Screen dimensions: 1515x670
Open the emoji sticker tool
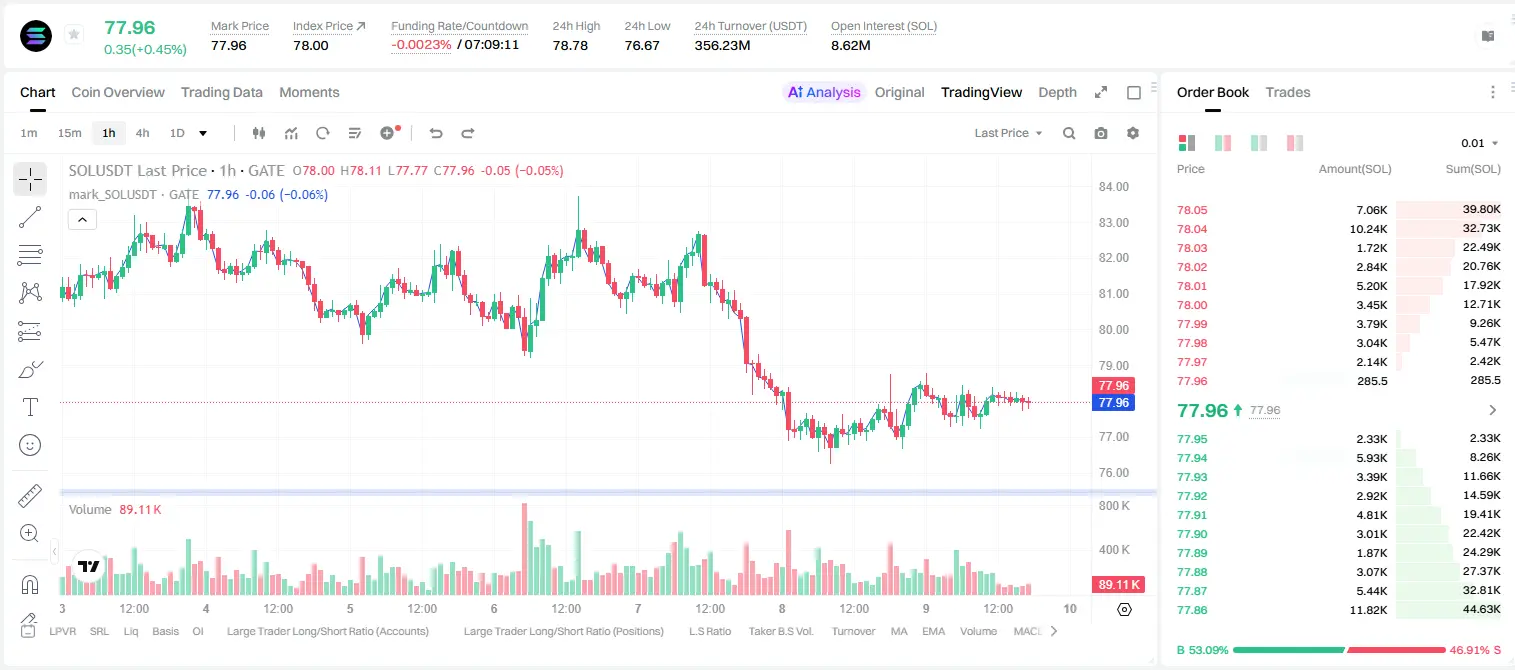[30, 445]
